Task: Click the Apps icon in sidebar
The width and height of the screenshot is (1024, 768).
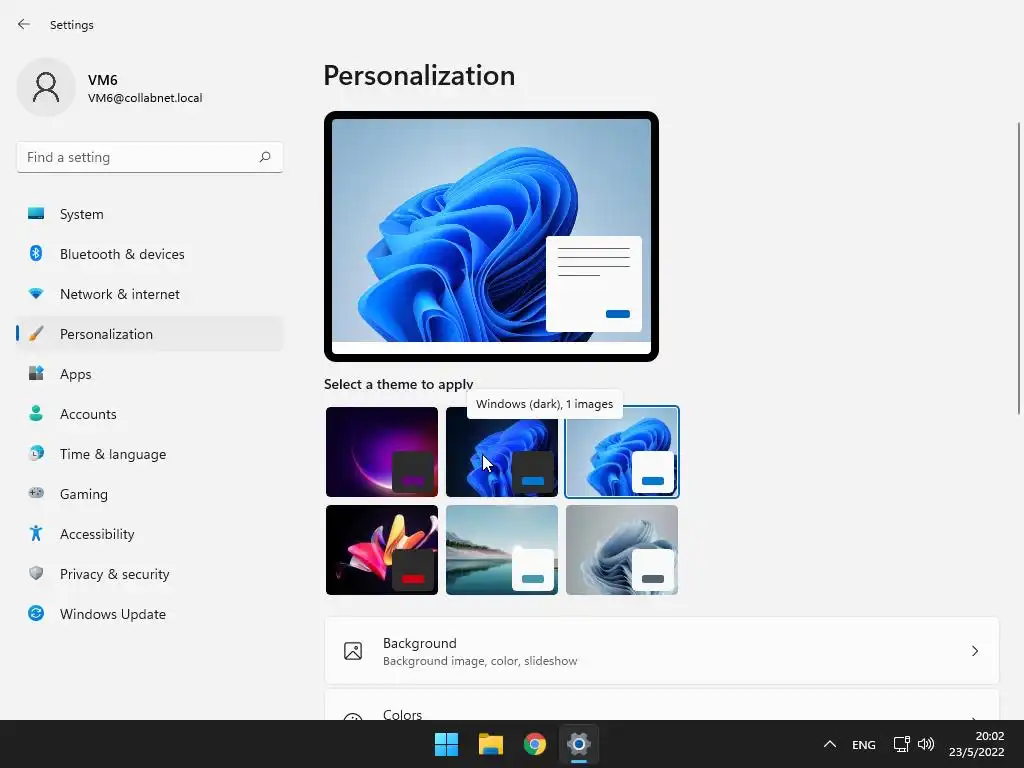Action: (x=36, y=374)
